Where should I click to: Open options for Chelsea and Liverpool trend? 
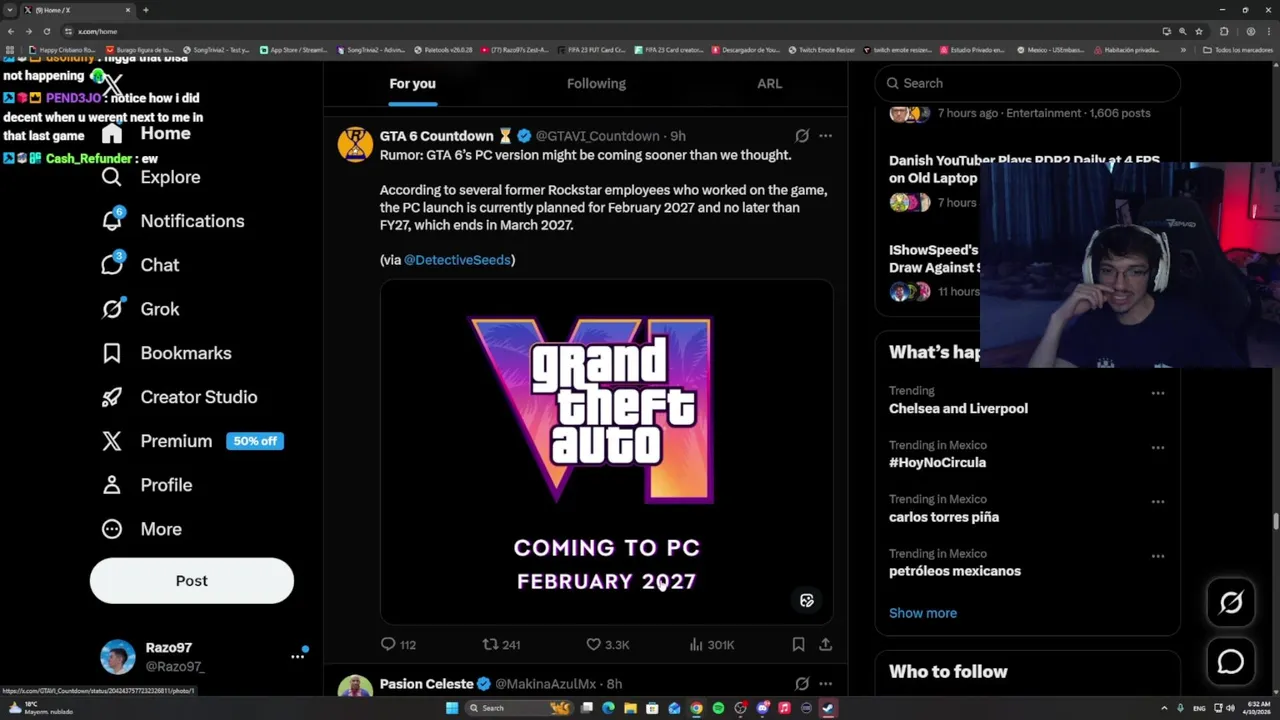click(x=1158, y=393)
